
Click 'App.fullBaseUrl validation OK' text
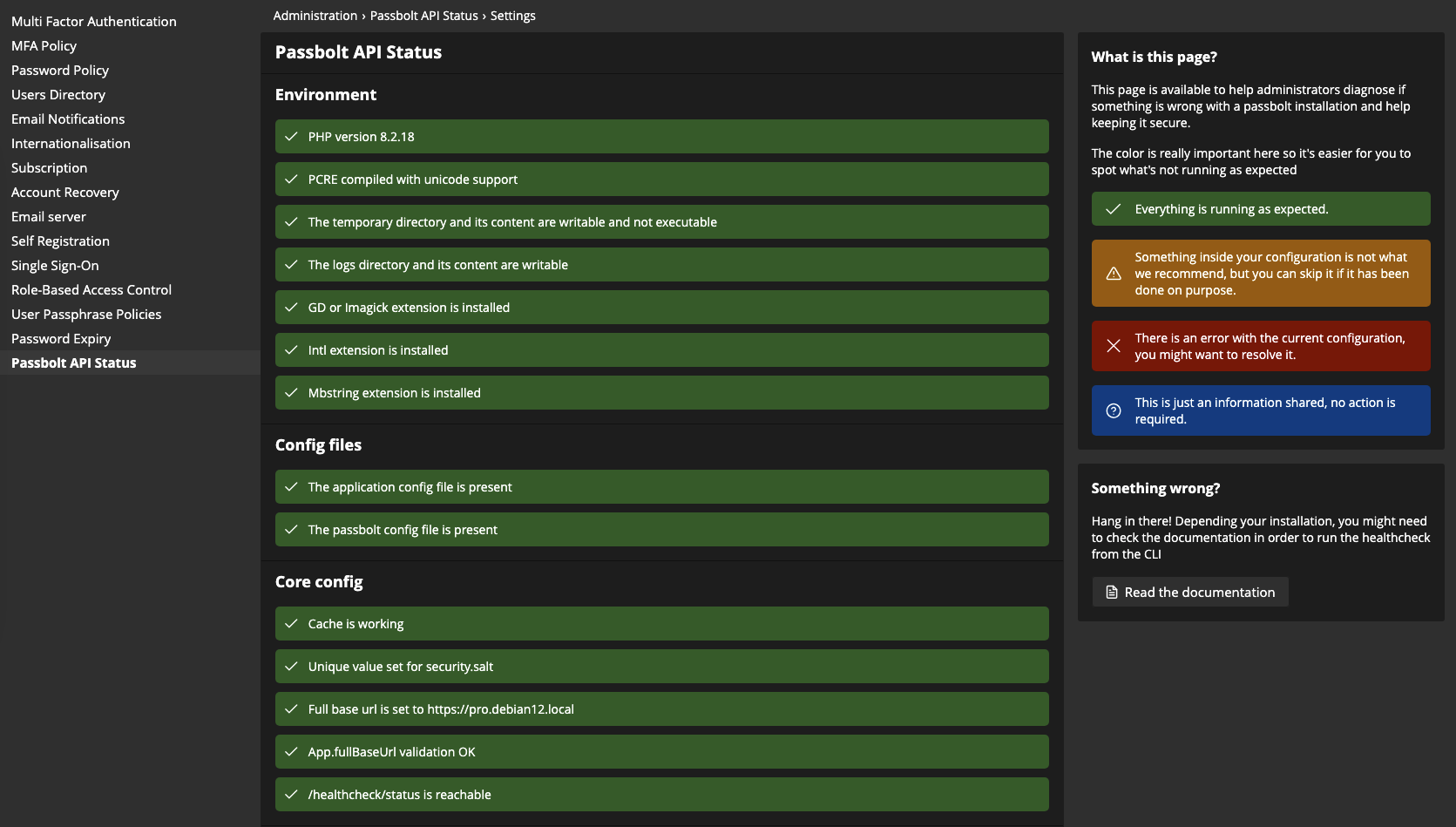[x=392, y=752]
